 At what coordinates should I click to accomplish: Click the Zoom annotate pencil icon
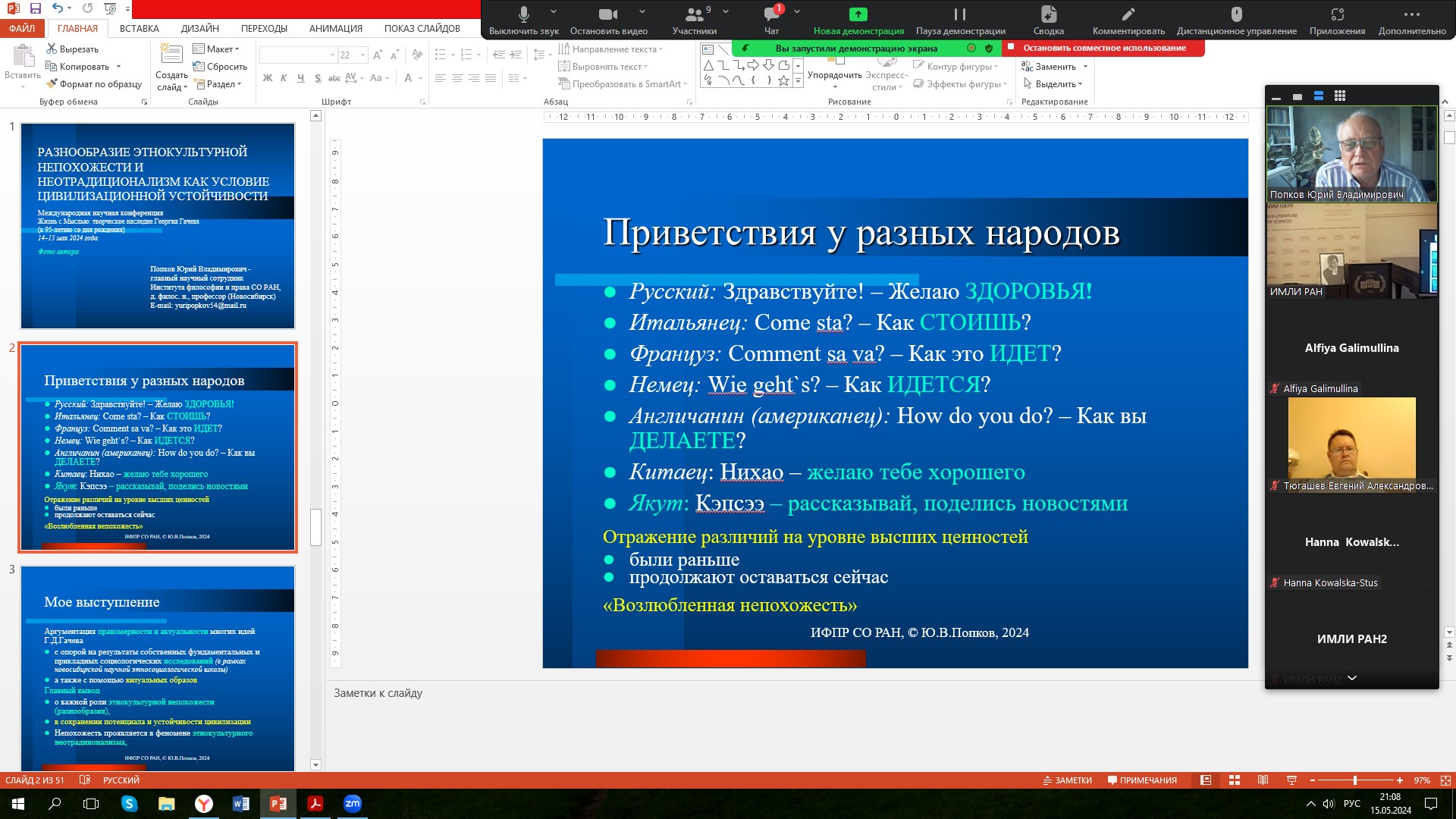pos(1128,14)
